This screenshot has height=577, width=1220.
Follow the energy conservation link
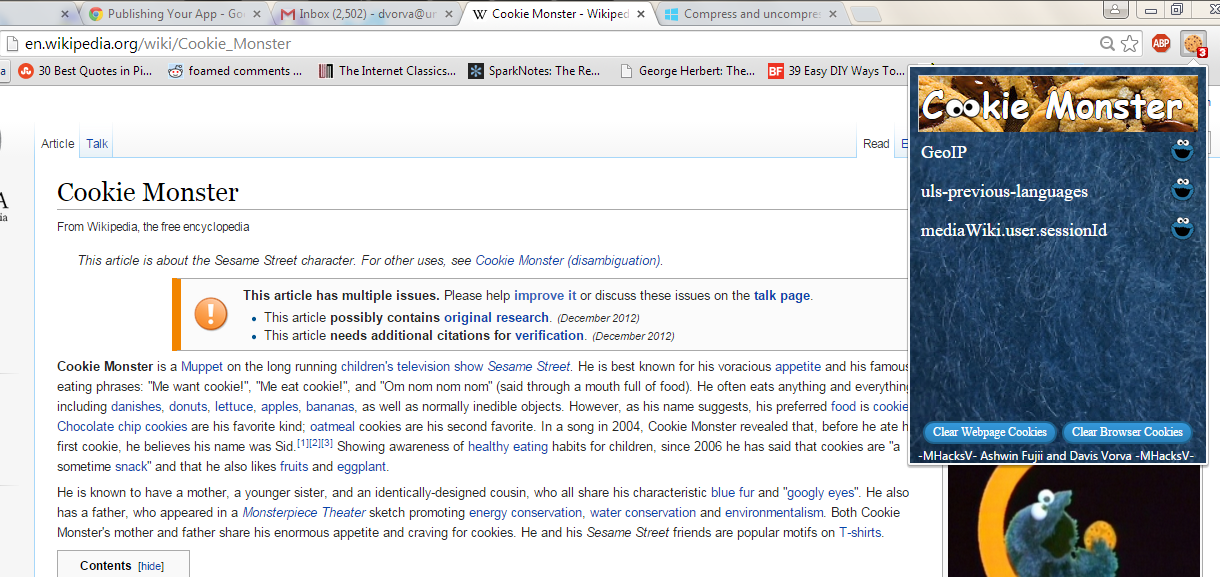click(x=526, y=512)
